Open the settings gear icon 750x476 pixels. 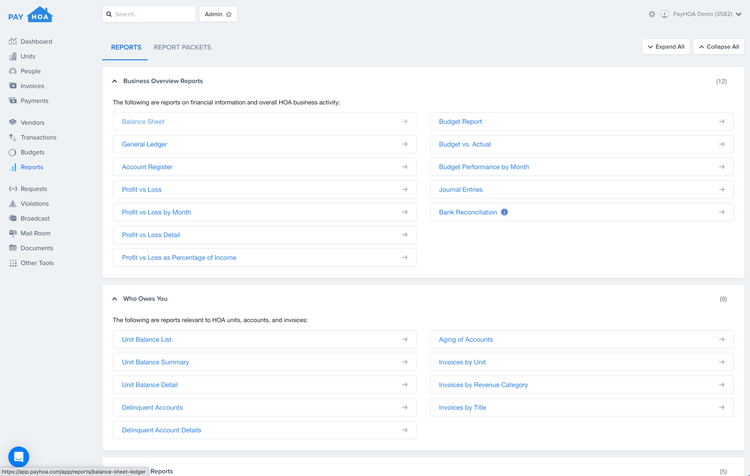tap(651, 14)
